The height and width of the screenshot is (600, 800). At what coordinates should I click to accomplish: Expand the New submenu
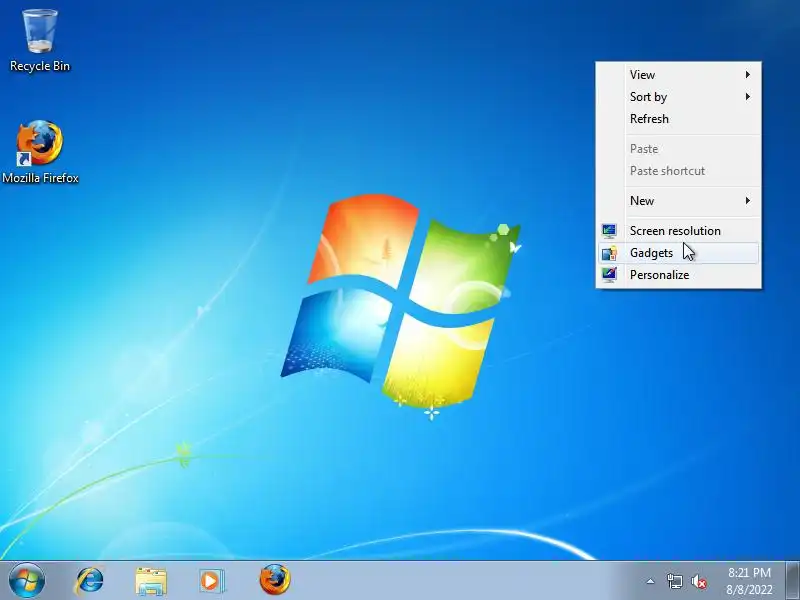[679, 201]
